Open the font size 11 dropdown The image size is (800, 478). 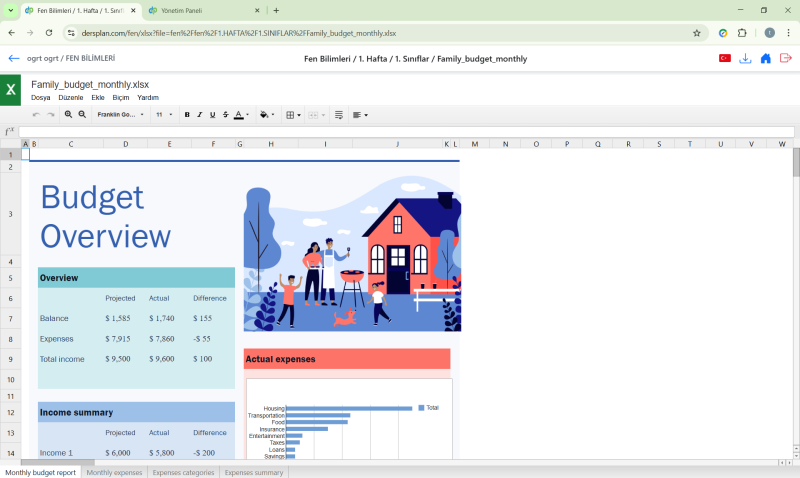pyautogui.click(x=164, y=115)
